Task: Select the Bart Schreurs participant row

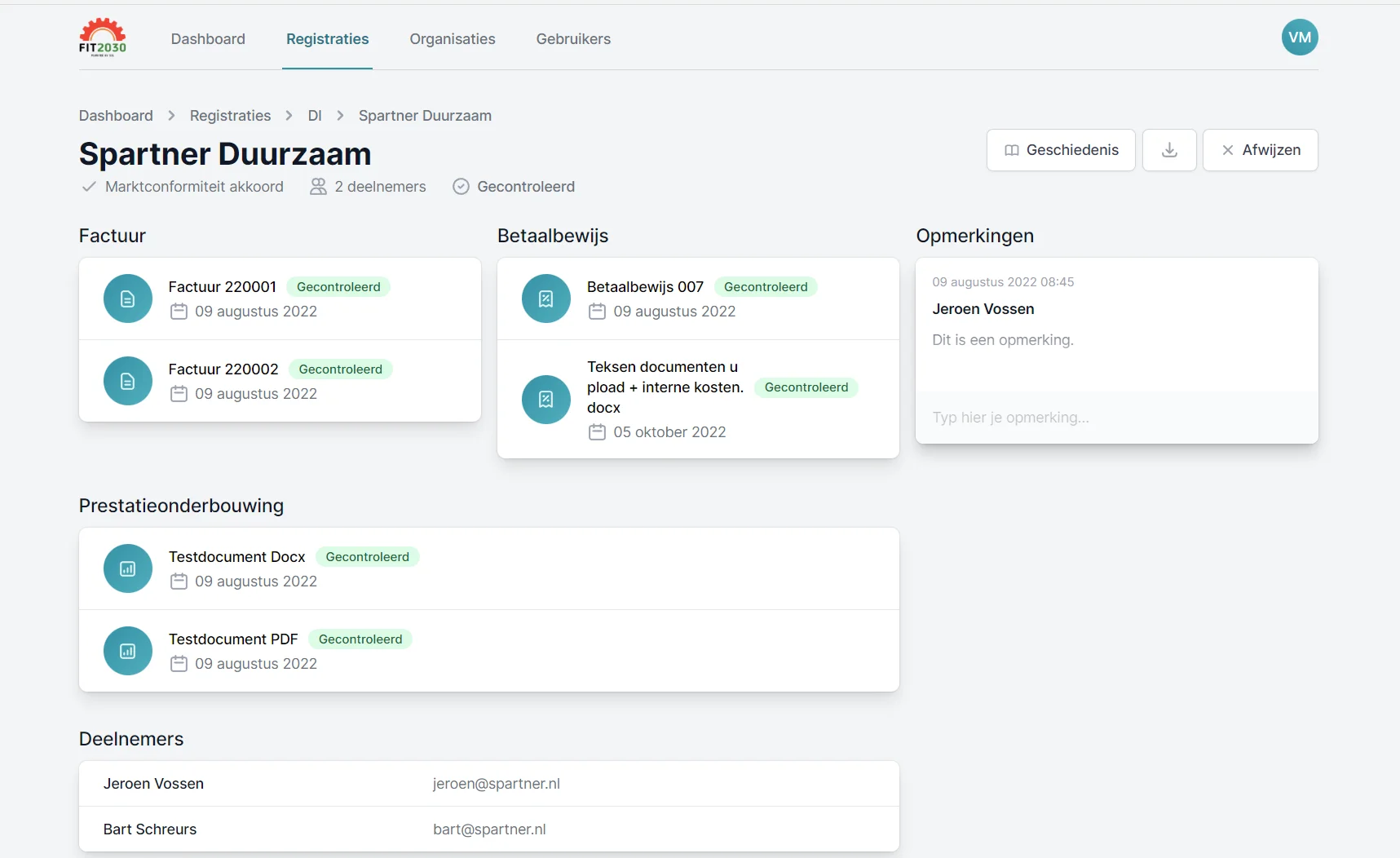Action: coord(488,829)
